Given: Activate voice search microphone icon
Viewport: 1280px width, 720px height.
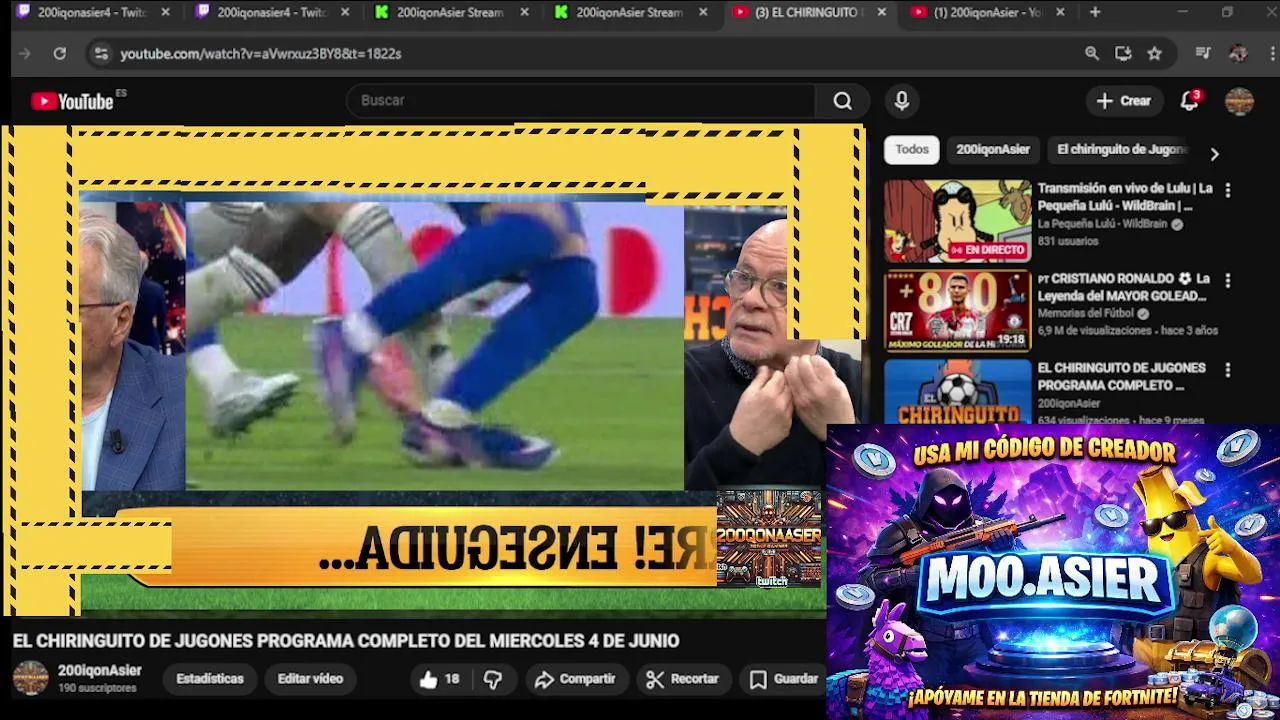Looking at the screenshot, I should (x=901, y=101).
